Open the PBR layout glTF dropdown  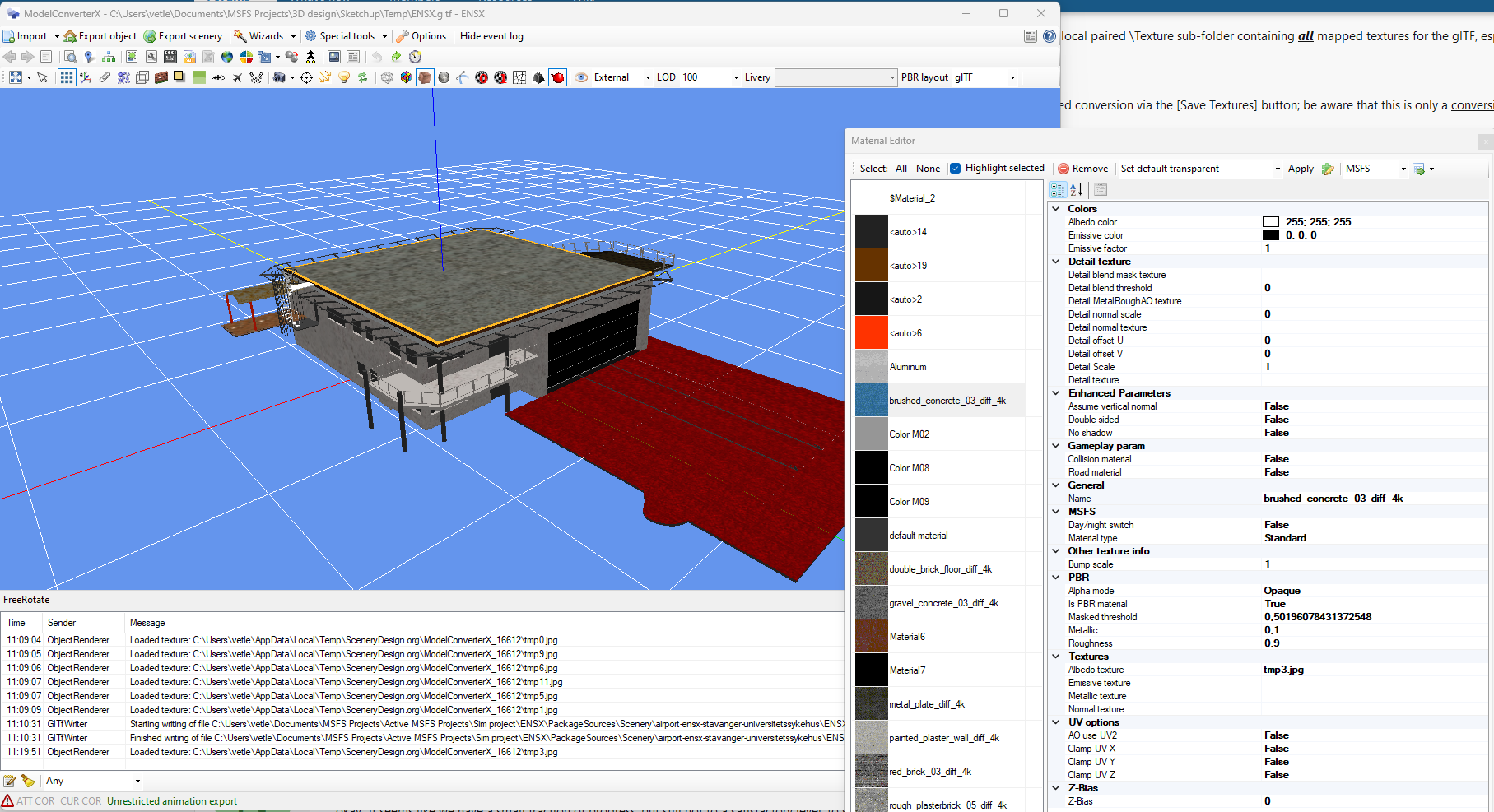1012,77
